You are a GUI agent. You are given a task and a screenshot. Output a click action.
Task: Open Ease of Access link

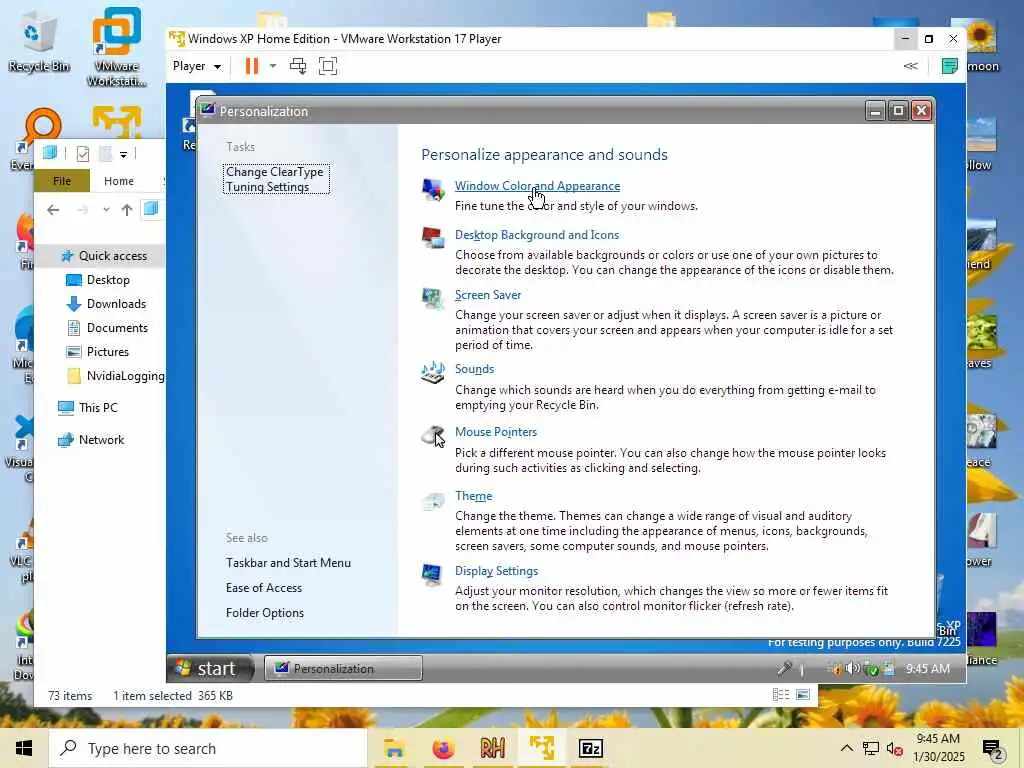pos(264,588)
